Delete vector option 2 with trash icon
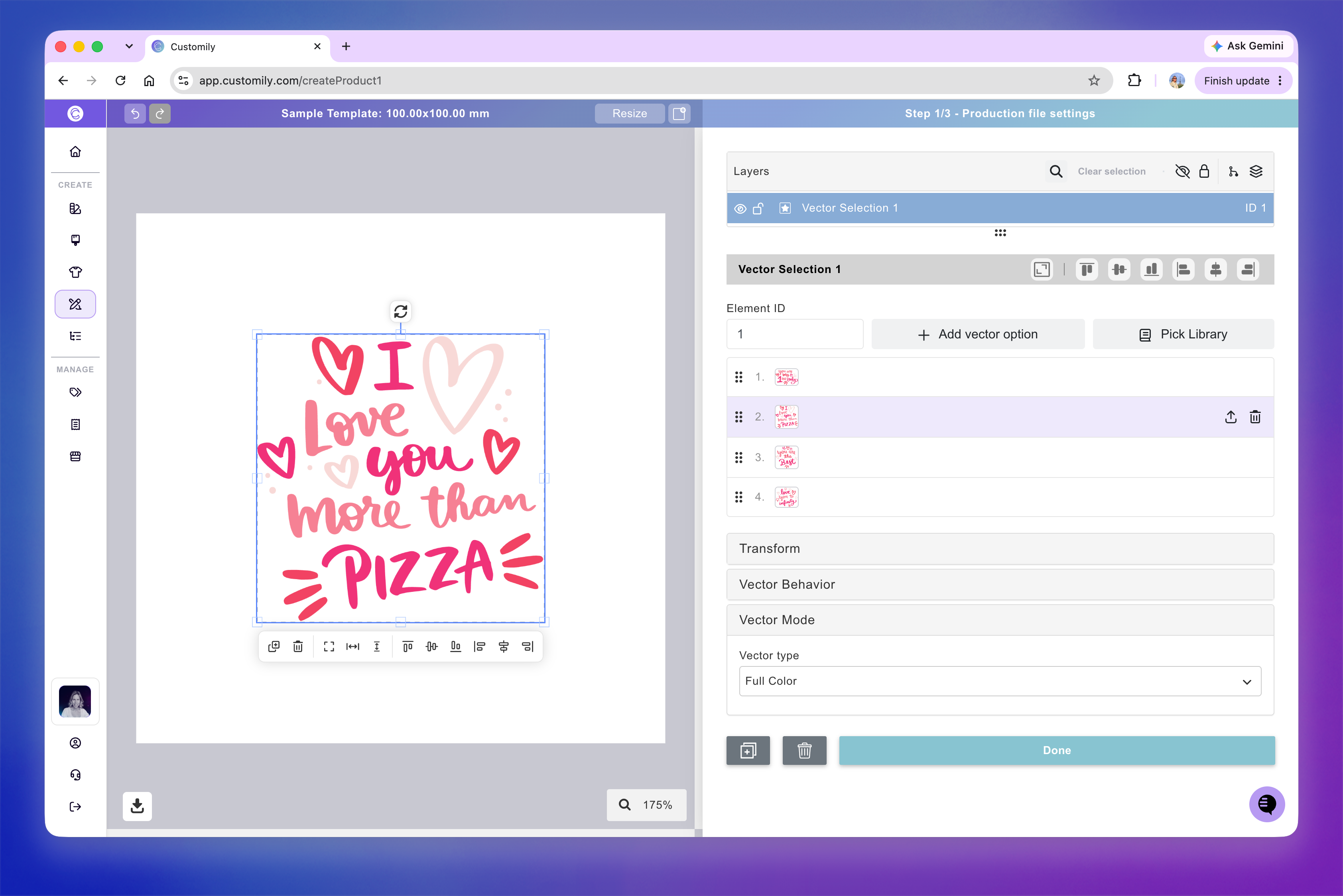 1255,417
